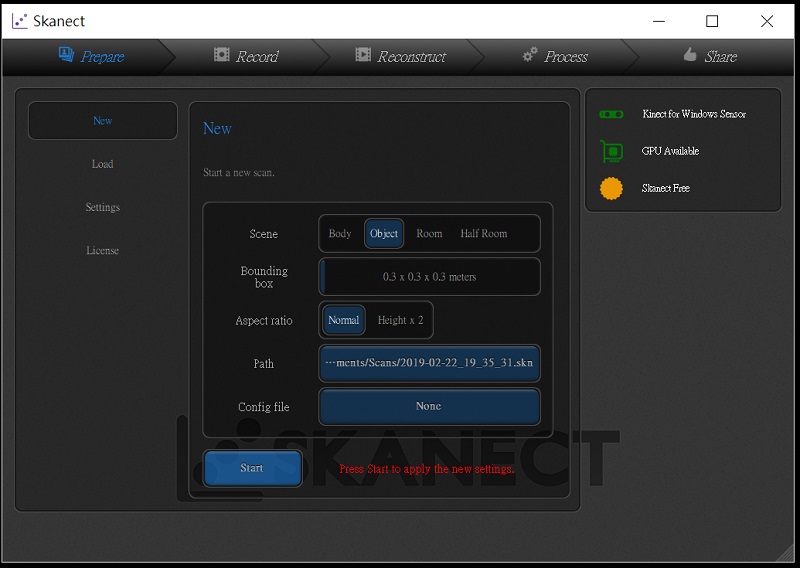
Task: Go to the Process tab
Action: (556, 56)
